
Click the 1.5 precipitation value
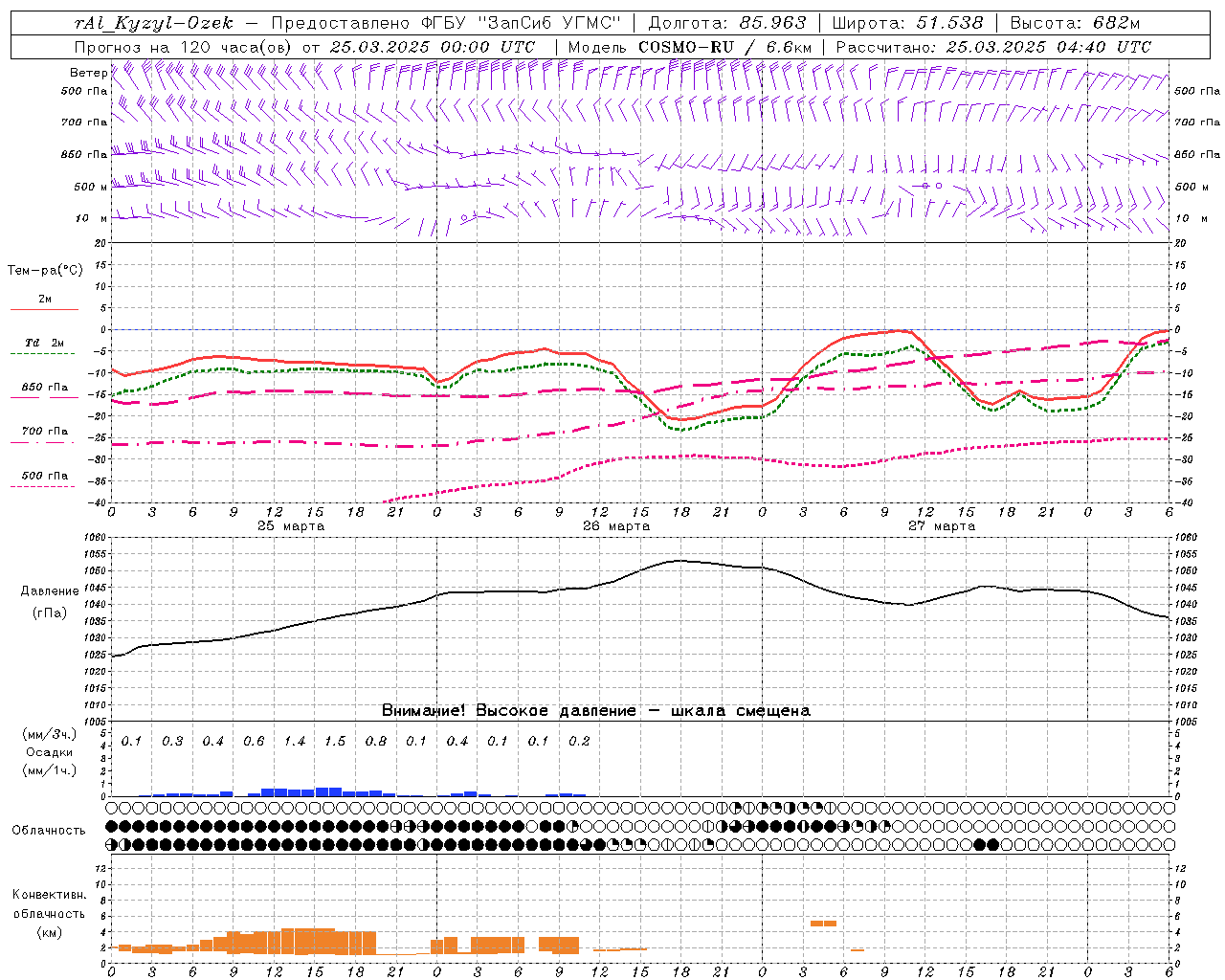(335, 742)
